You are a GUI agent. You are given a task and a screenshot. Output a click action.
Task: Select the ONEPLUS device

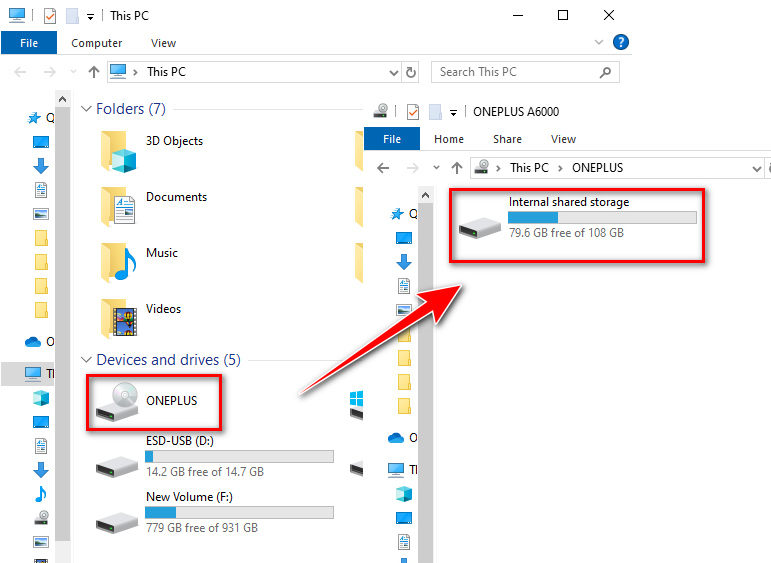154,402
